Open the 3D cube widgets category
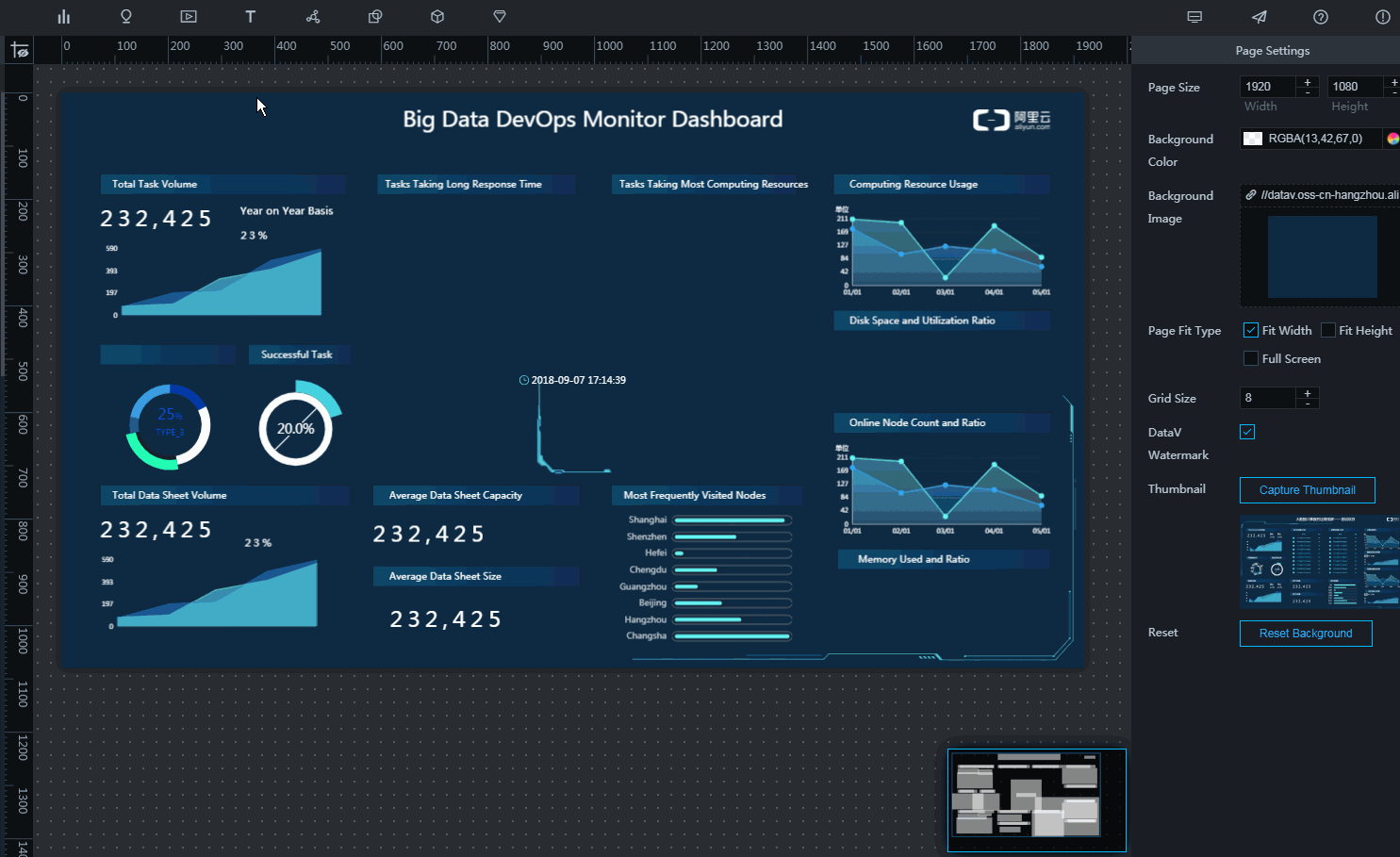Viewport: 1400px width, 857px height. tap(437, 17)
